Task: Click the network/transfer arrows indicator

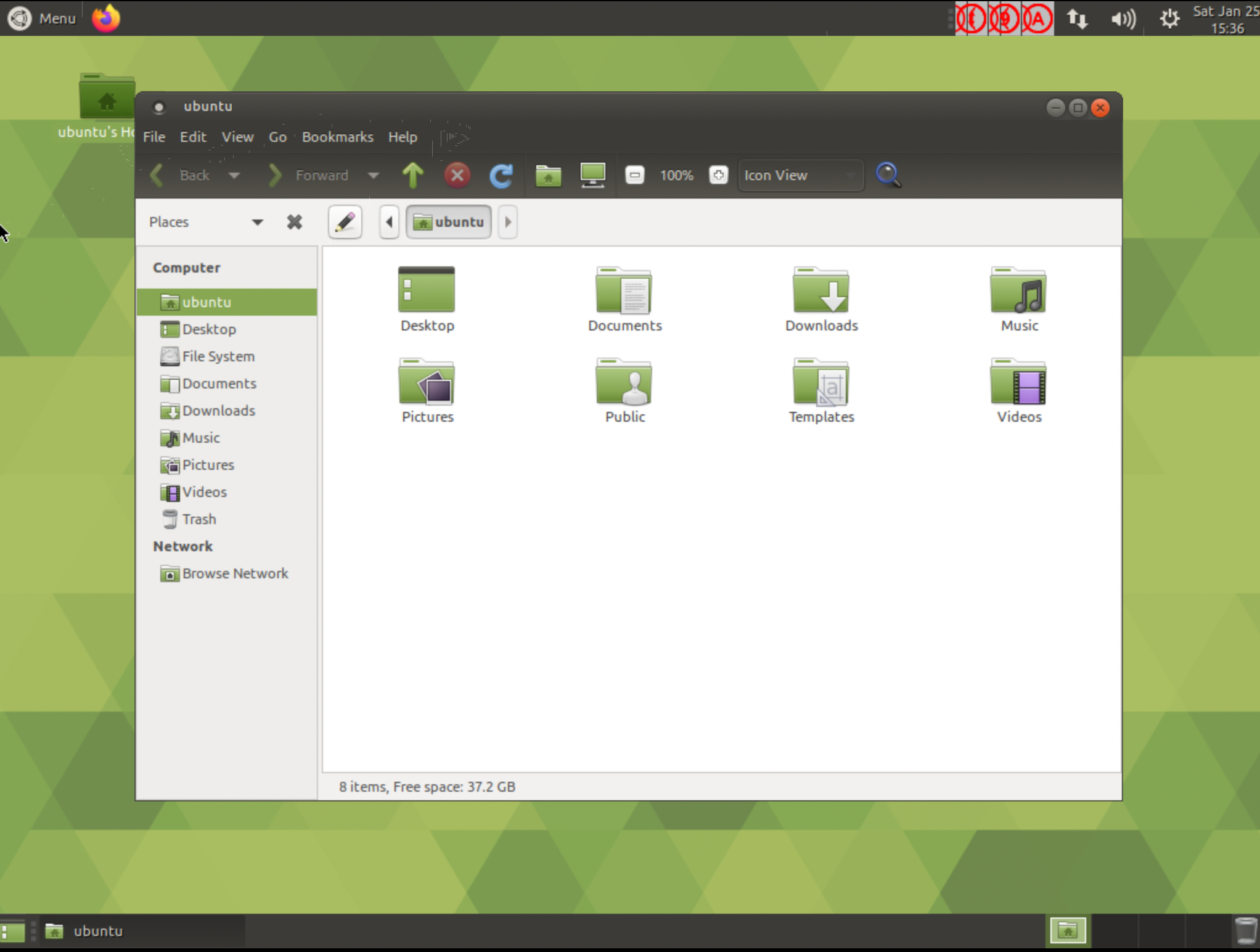Action: coord(1079,18)
